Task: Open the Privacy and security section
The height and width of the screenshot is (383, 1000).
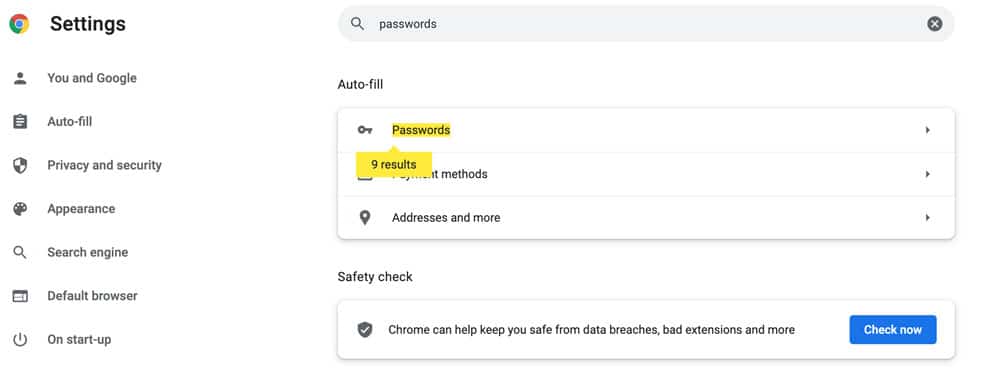Action: click(x=105, y=166)
